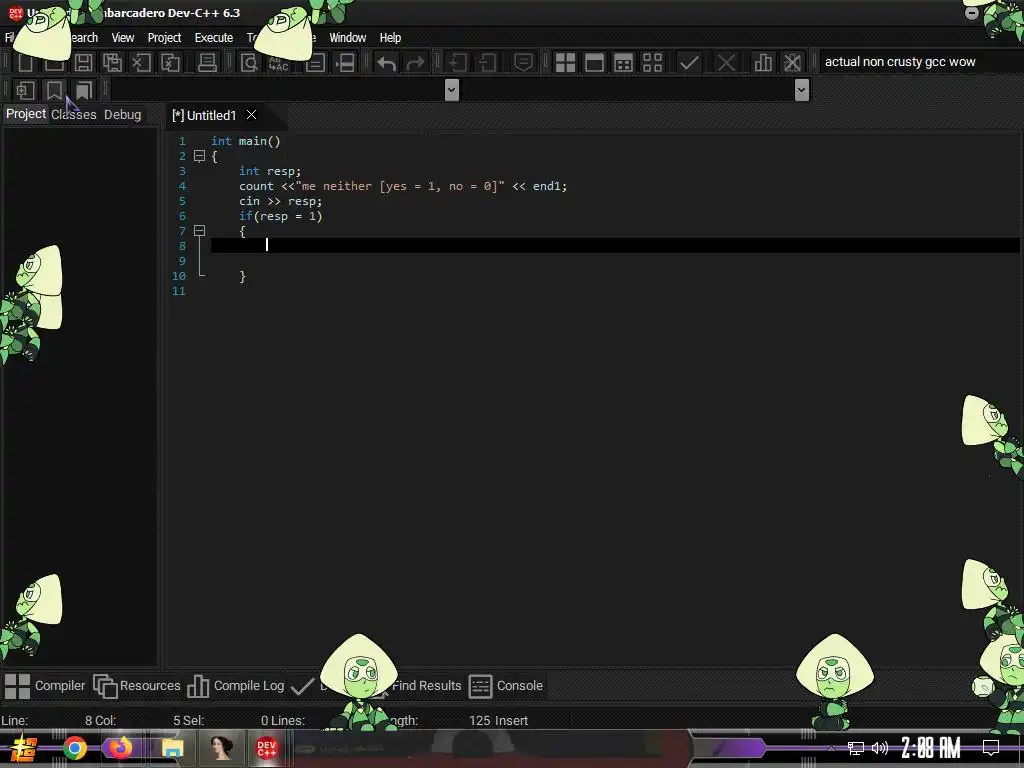Switch to the Classes side panel tab
The image size is (1024, 768).
73,114
